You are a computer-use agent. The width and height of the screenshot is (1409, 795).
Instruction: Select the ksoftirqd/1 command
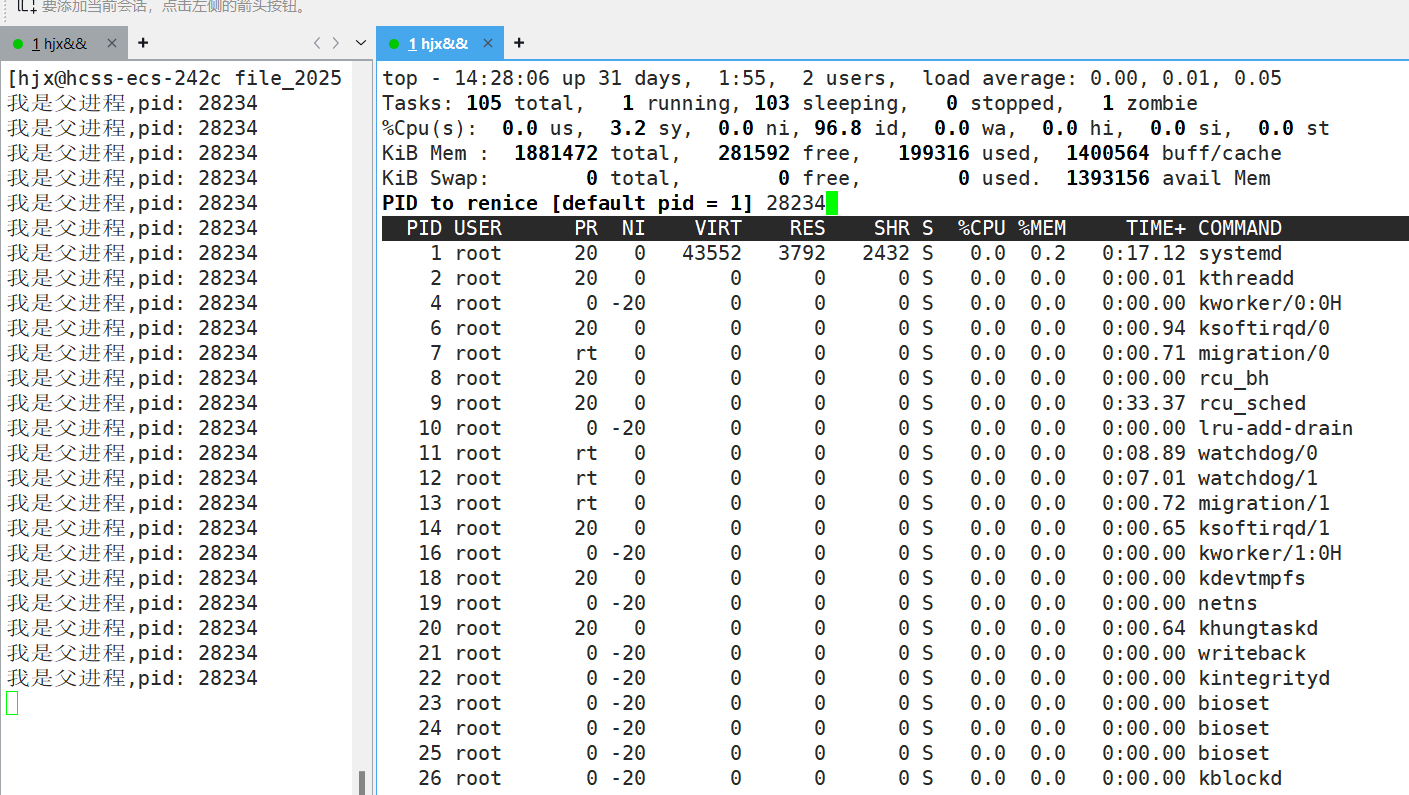1264,528
